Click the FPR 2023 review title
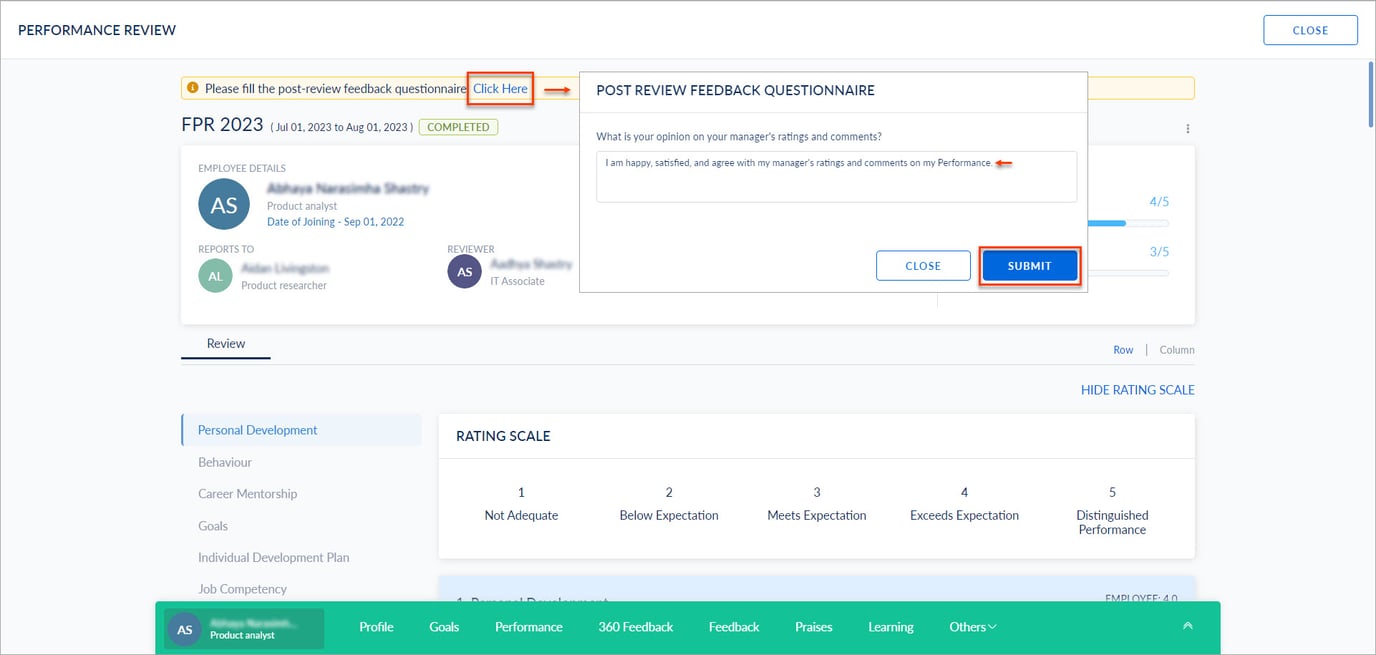 222,125
